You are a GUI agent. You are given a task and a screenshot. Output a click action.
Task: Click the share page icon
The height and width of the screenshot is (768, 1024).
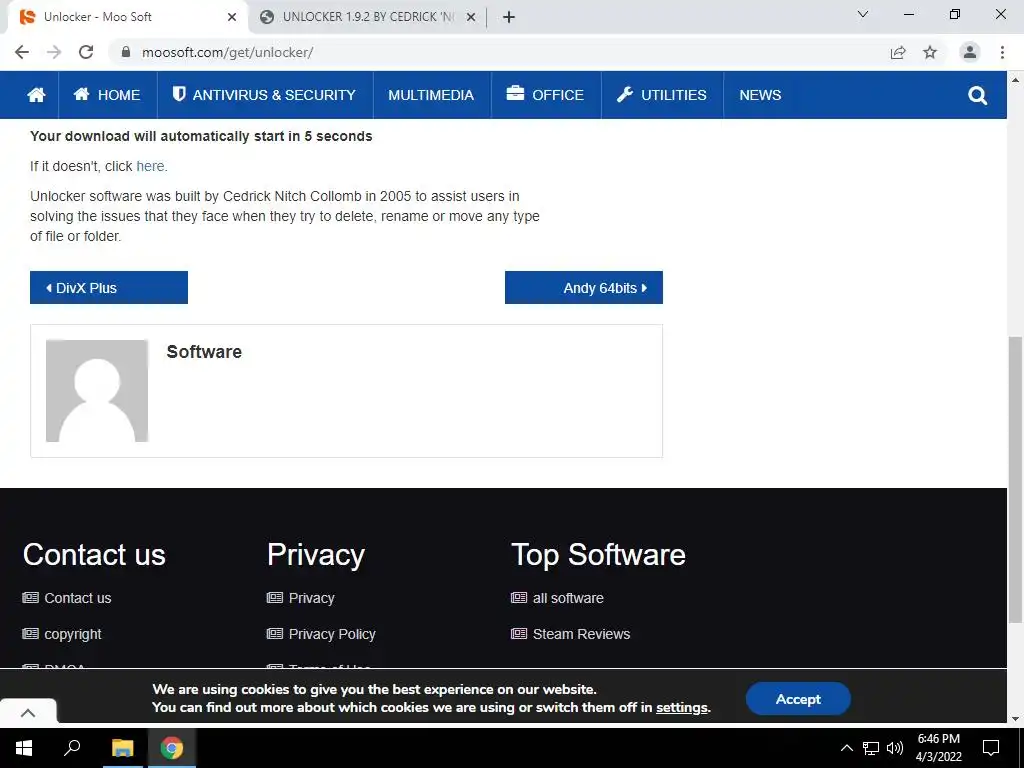(x=898, y=52)
